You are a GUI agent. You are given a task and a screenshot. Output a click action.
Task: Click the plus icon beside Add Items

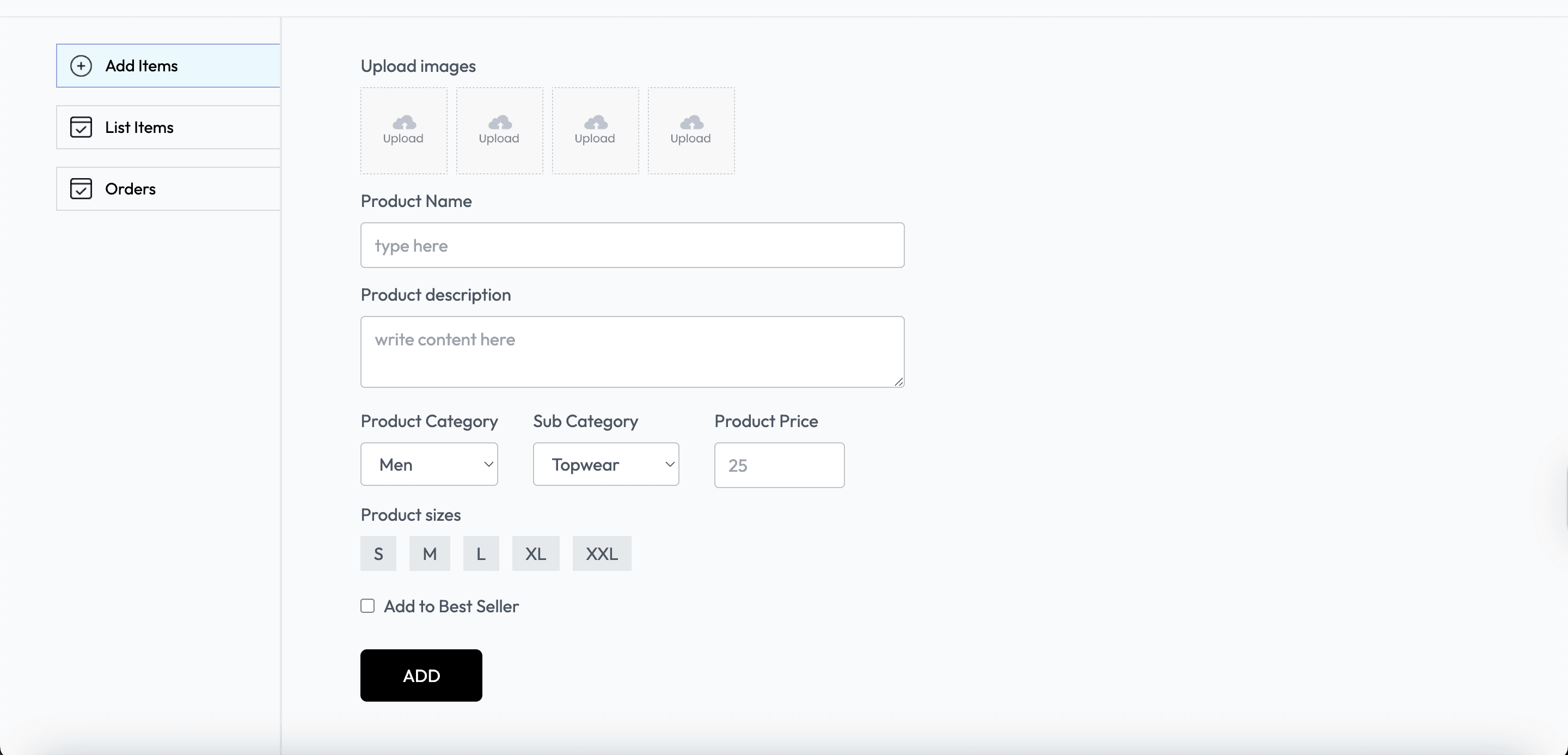81,65
